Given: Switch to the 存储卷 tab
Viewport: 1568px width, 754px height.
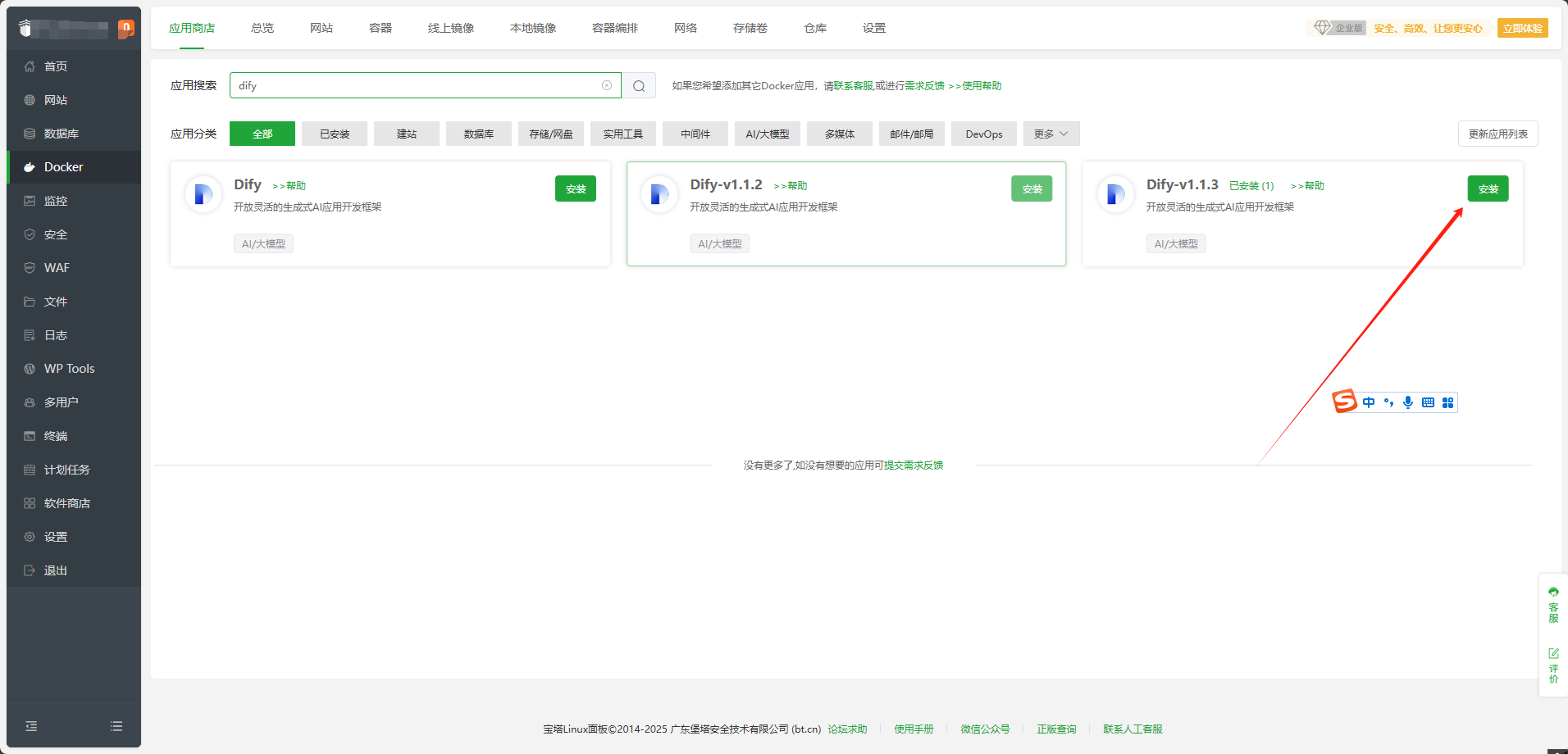Looking at the screenshot, I should point(750,28).
